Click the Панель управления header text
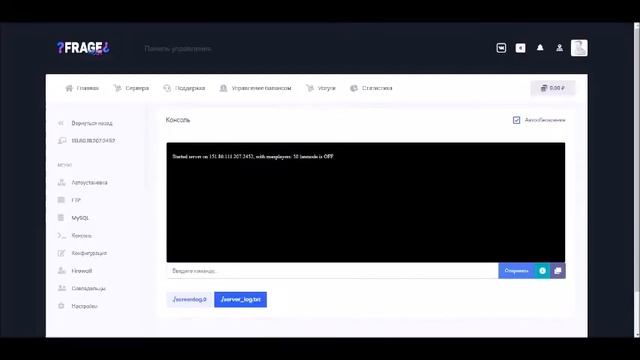 (x=178, y=49)
